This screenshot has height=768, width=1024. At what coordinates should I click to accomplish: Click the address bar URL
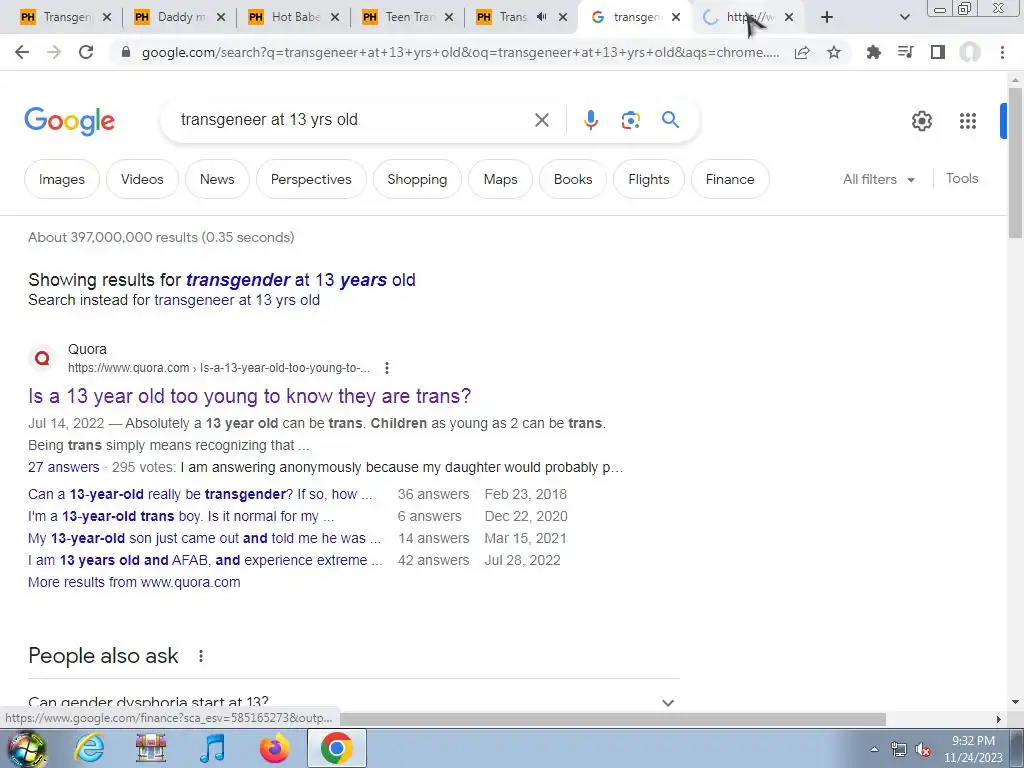[x=460, y=52]
